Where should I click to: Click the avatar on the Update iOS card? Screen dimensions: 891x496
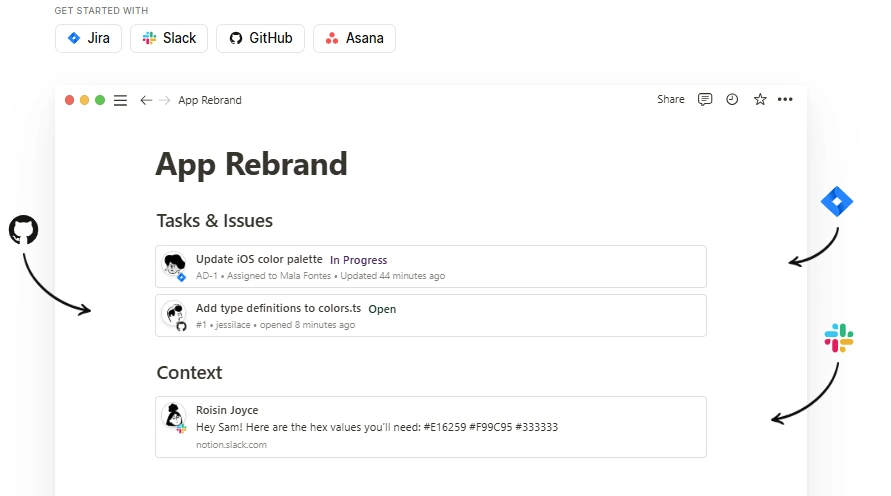[174, 265]
